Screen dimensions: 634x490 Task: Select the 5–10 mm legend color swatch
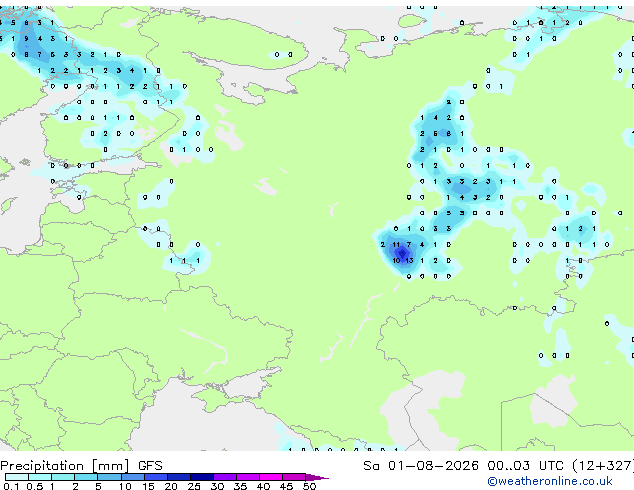pos(109,477)
